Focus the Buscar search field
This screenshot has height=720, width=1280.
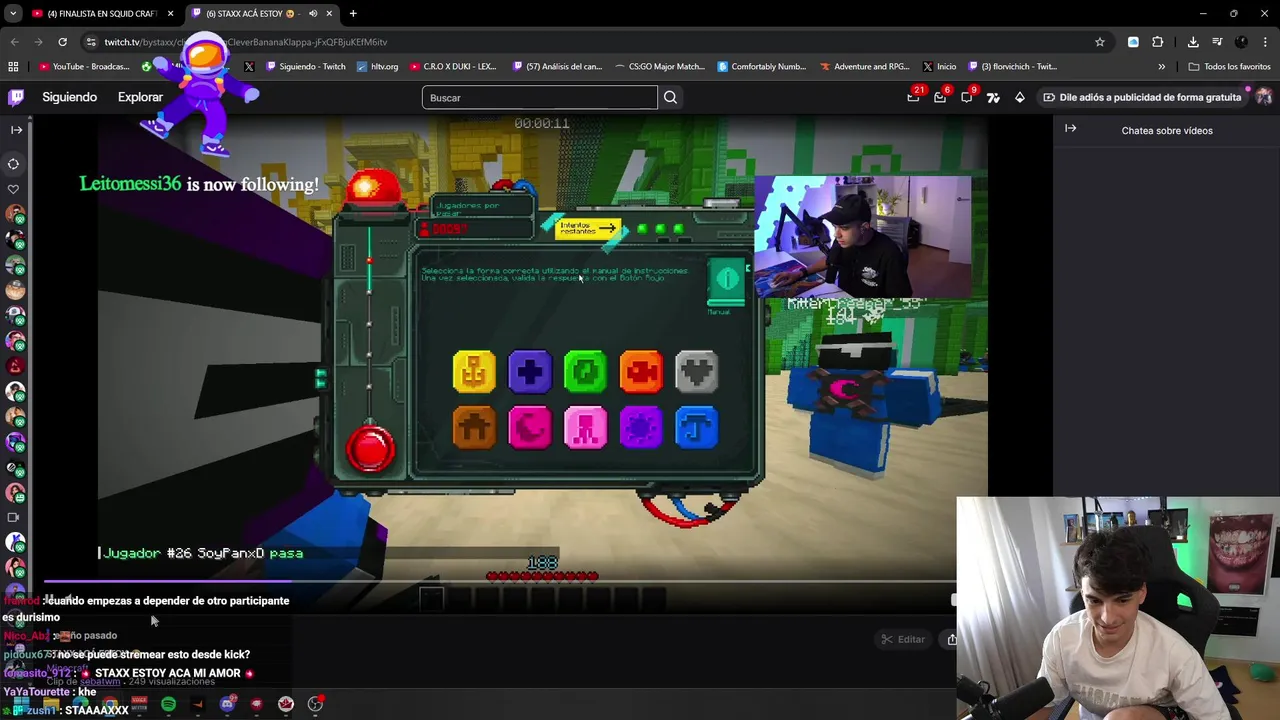click(540, 97)
